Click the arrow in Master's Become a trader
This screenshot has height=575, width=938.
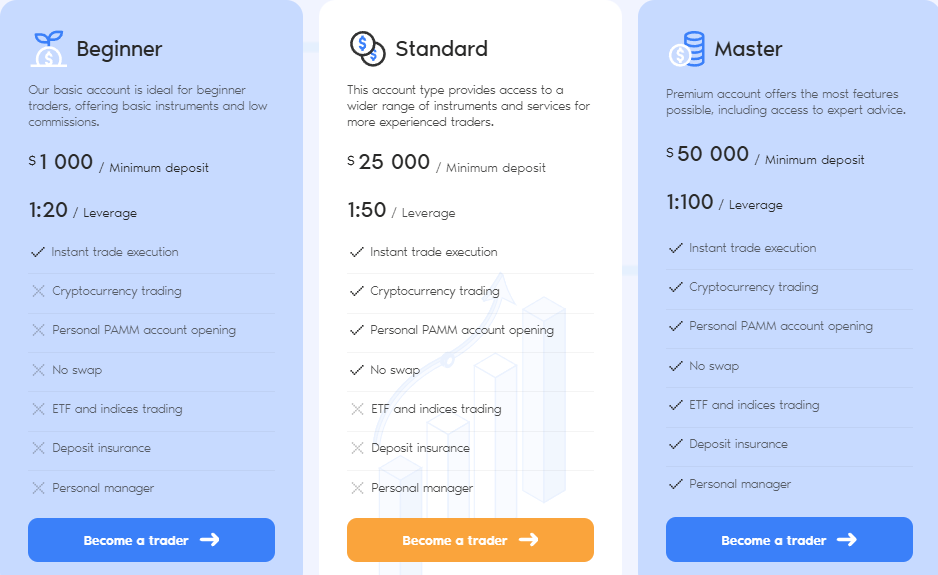tap(846, 540)
